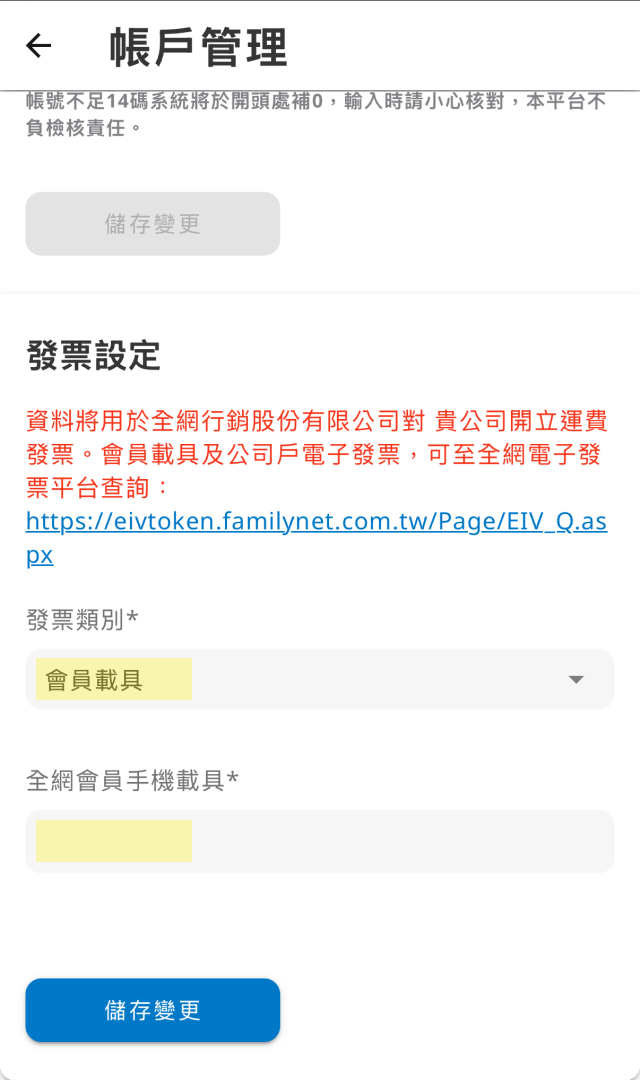Viewport: 640px width, 1080px height.
Task: Select the 會員載具 combo box
Action: (x=320, y=679)
